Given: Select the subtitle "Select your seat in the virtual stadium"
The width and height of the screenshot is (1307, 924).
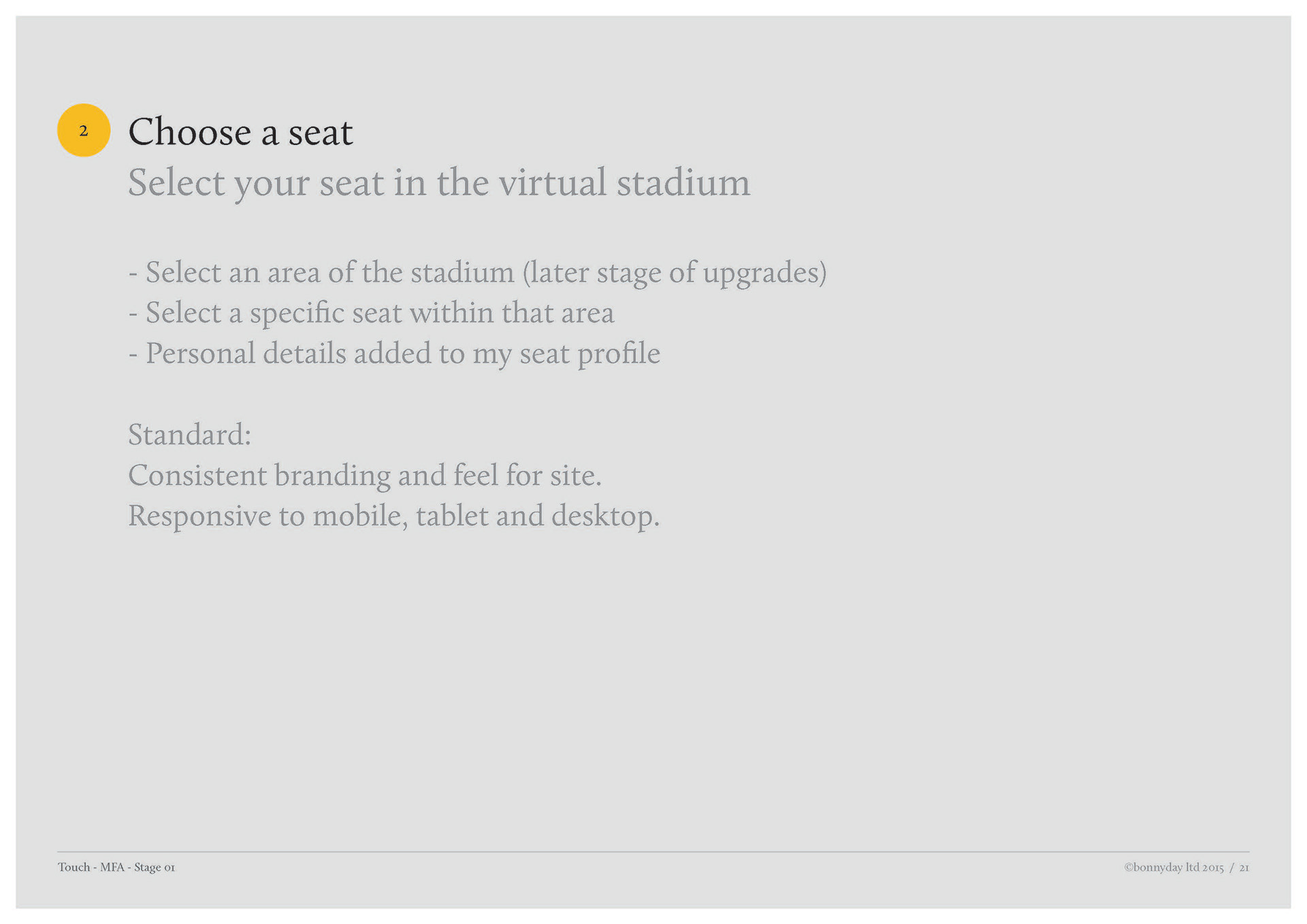Looking at the screenshot, I should pos(439,182).
